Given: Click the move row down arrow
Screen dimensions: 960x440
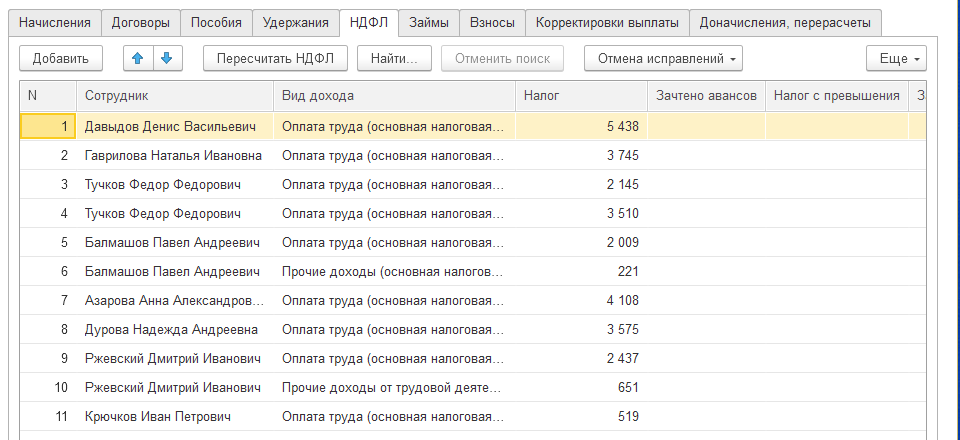Looking at the screenshot, I should tap(166, 58).
